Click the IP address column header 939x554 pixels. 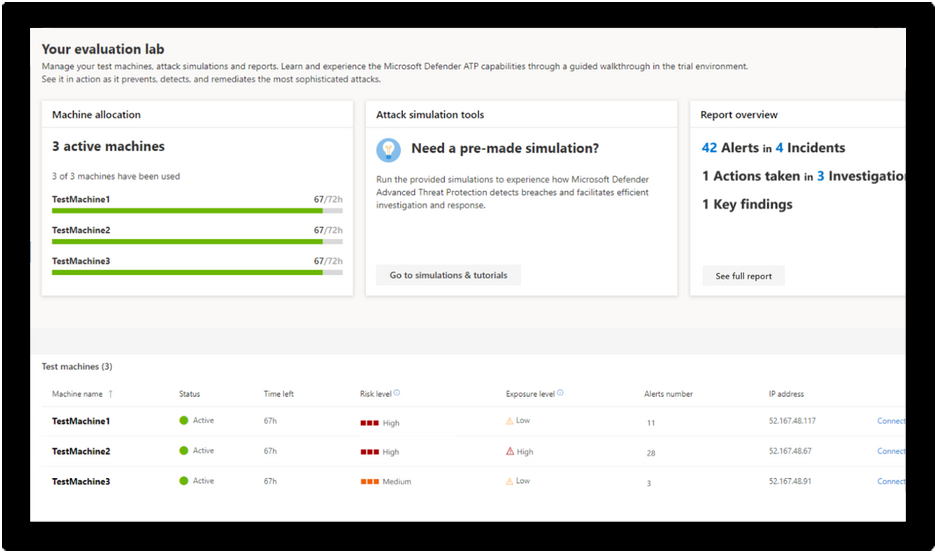click(786, 394)
